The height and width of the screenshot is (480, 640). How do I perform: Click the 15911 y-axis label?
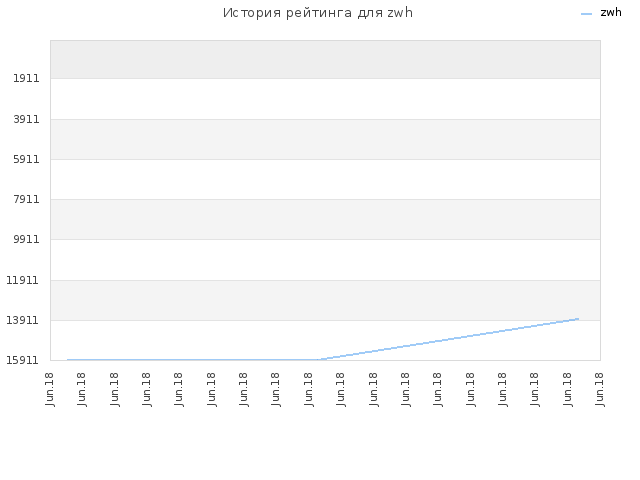pyautogui.click(x=22, y=360)
